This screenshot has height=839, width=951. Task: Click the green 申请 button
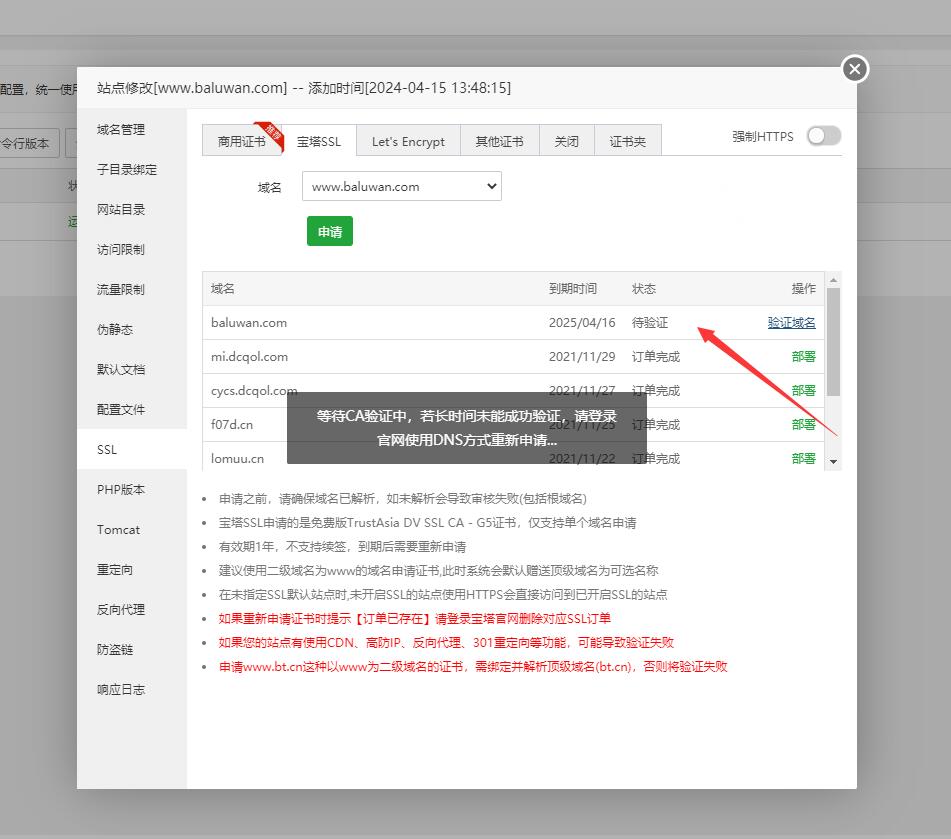tap(329, 231)
